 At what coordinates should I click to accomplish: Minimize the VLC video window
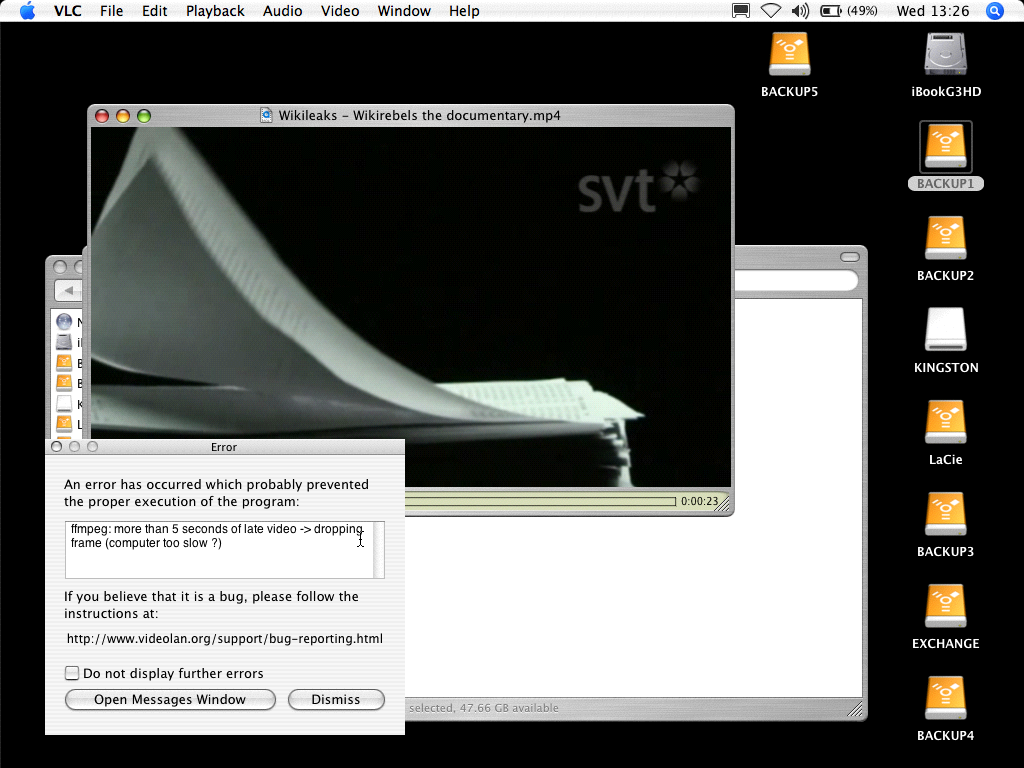123,116
